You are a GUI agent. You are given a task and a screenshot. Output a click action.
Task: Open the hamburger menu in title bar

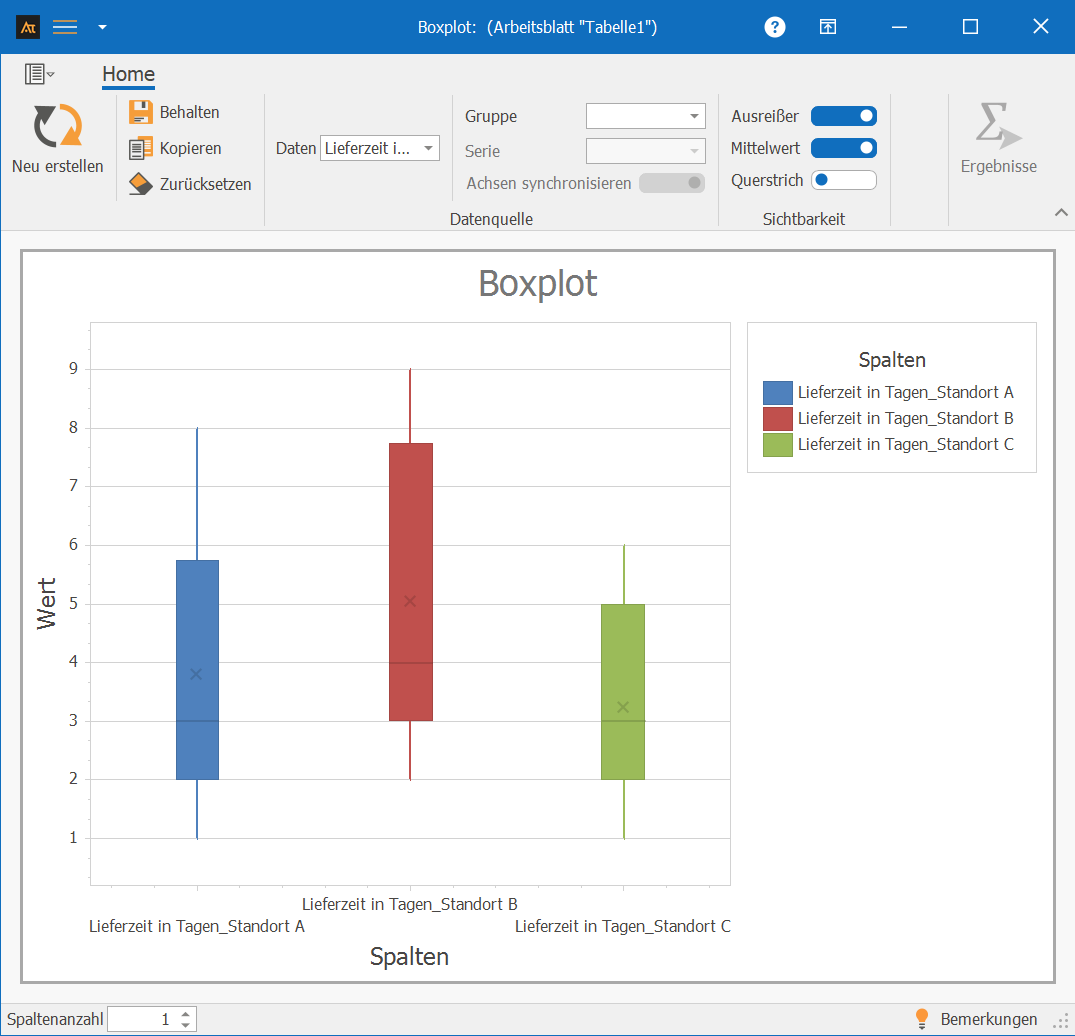(65, 27)
